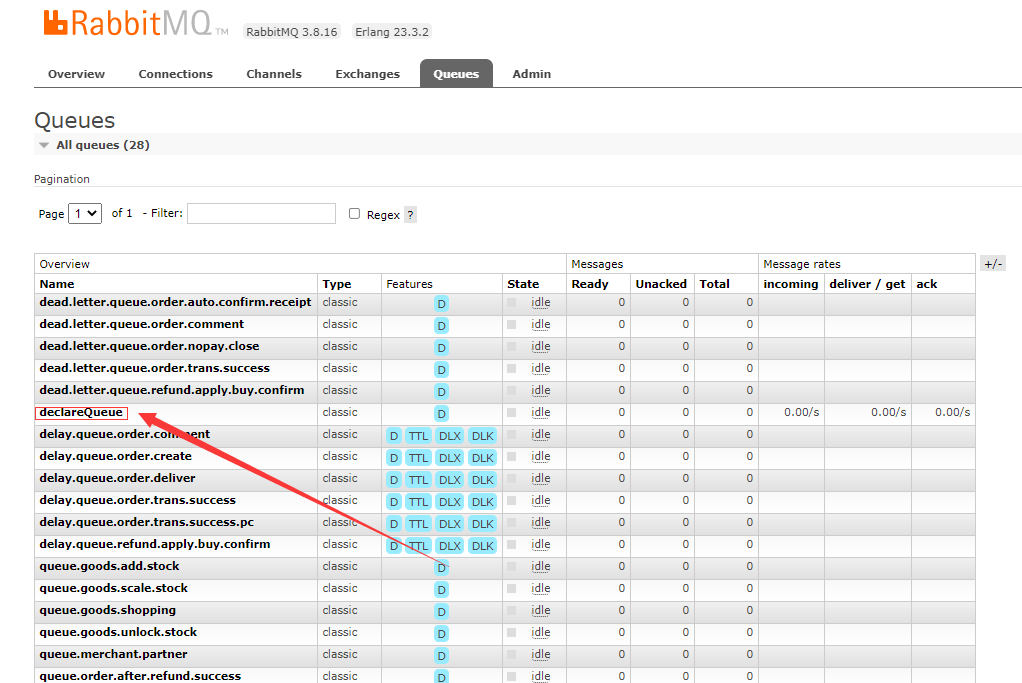Click the 0.00/s incoming rate of declareQueue
This screenshot has width=1022, height=683.
coord(801,412)
